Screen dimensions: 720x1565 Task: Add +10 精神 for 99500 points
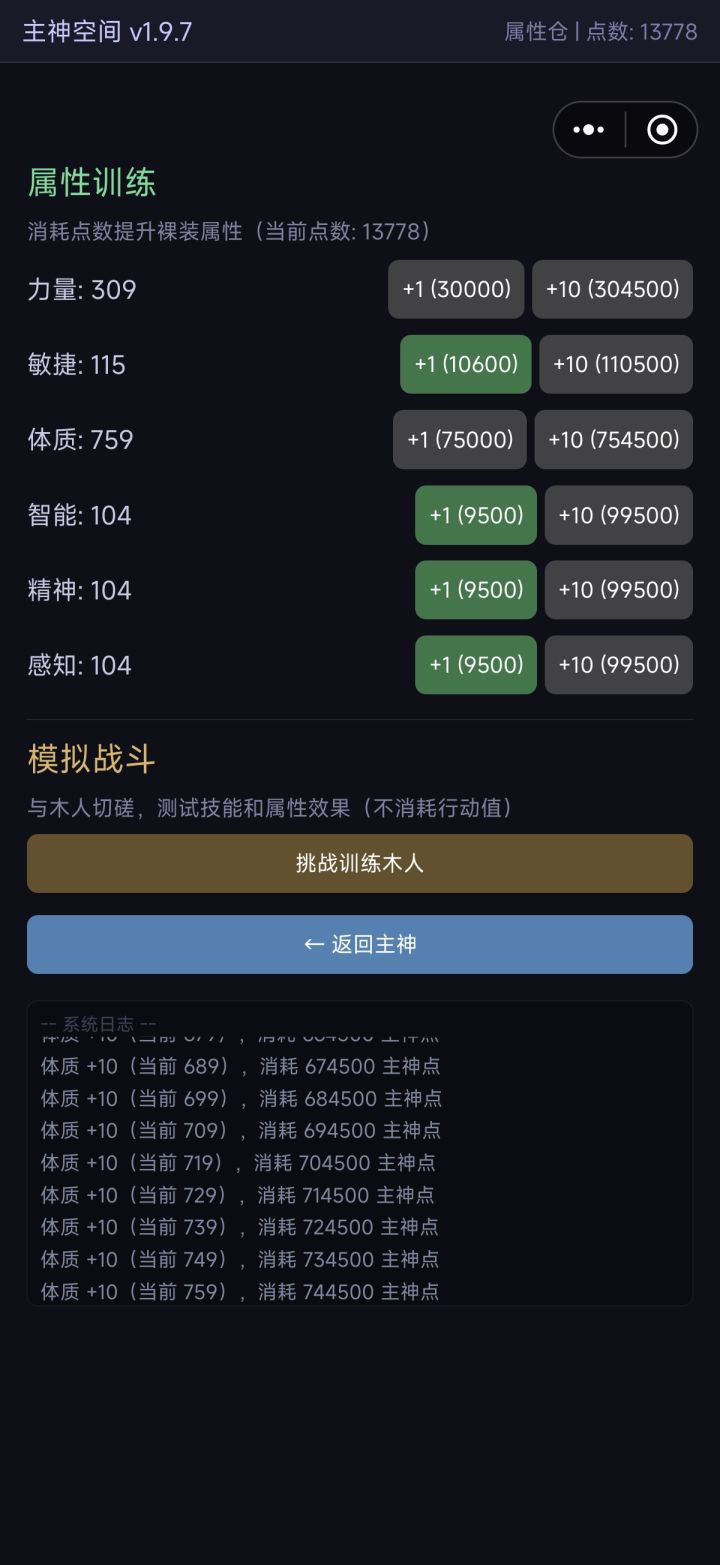[618, 590]
